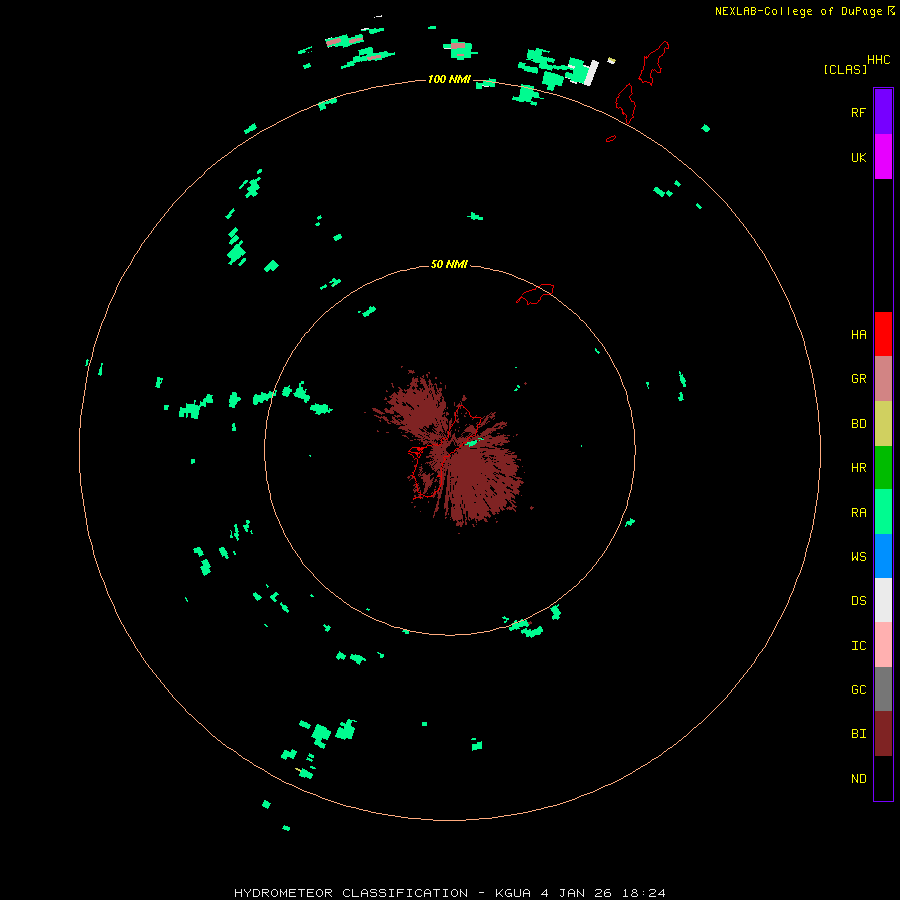
Task: Click the BI dark red legend swatch
Action: (x=883, y=734)
